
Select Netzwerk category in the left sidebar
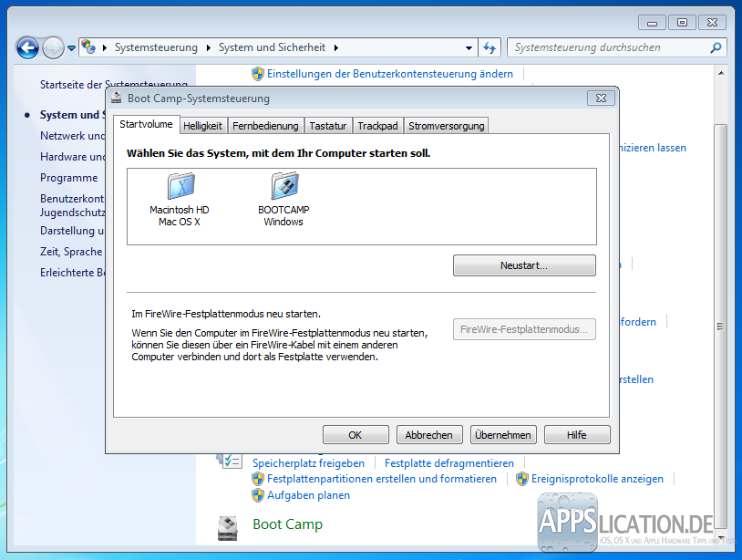tap(72, 136)
